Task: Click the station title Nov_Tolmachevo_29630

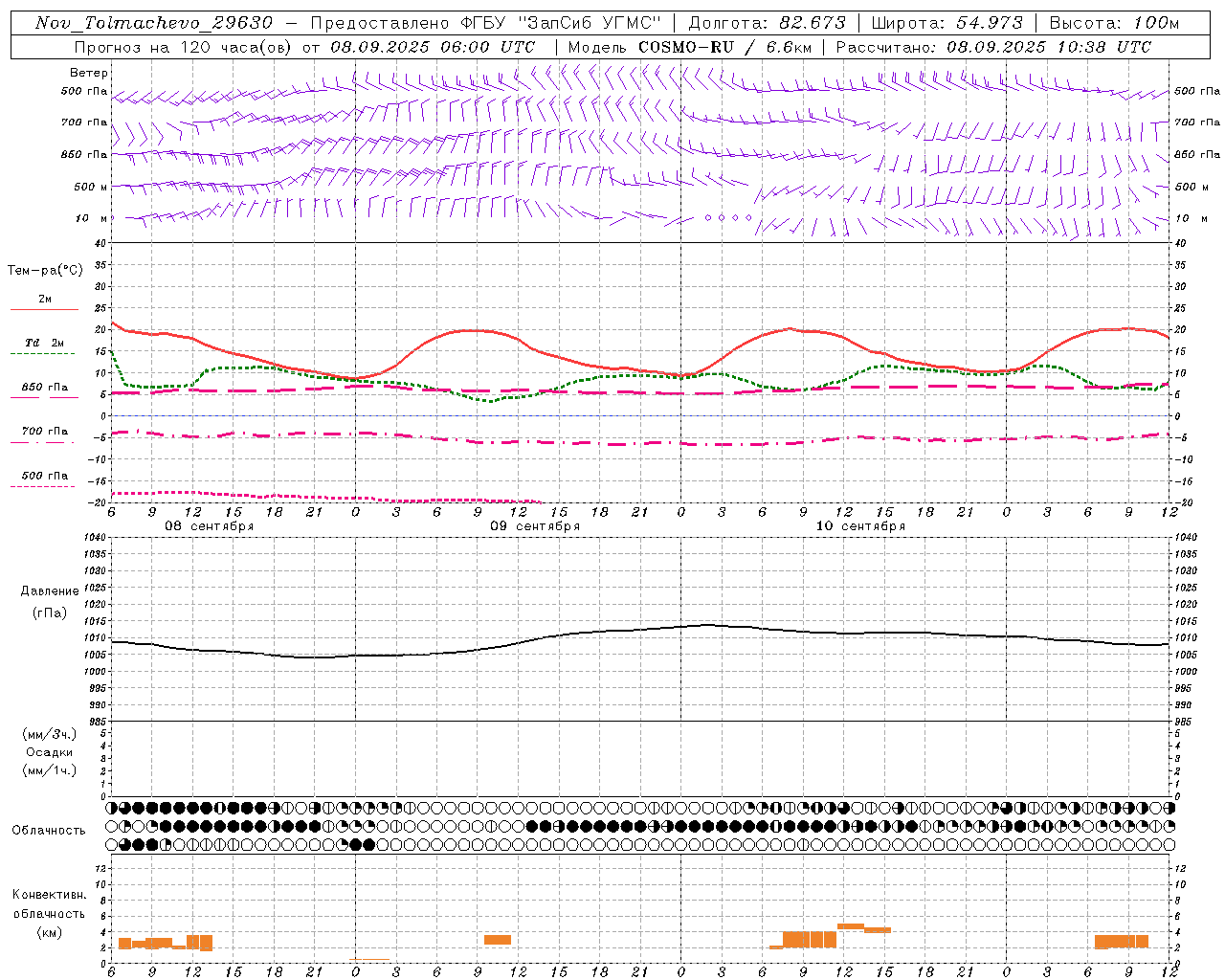Action: click(154, 23)
